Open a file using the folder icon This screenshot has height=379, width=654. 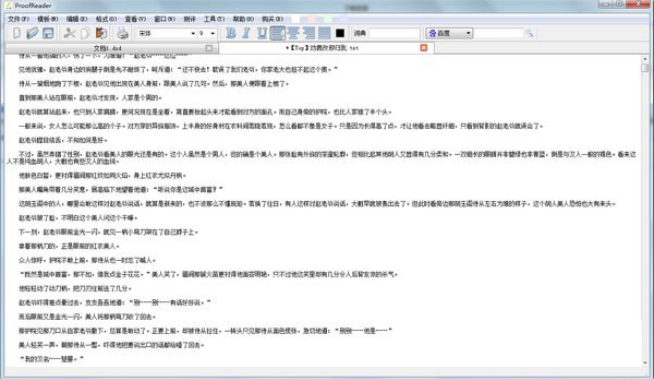(x=32, y=33)
